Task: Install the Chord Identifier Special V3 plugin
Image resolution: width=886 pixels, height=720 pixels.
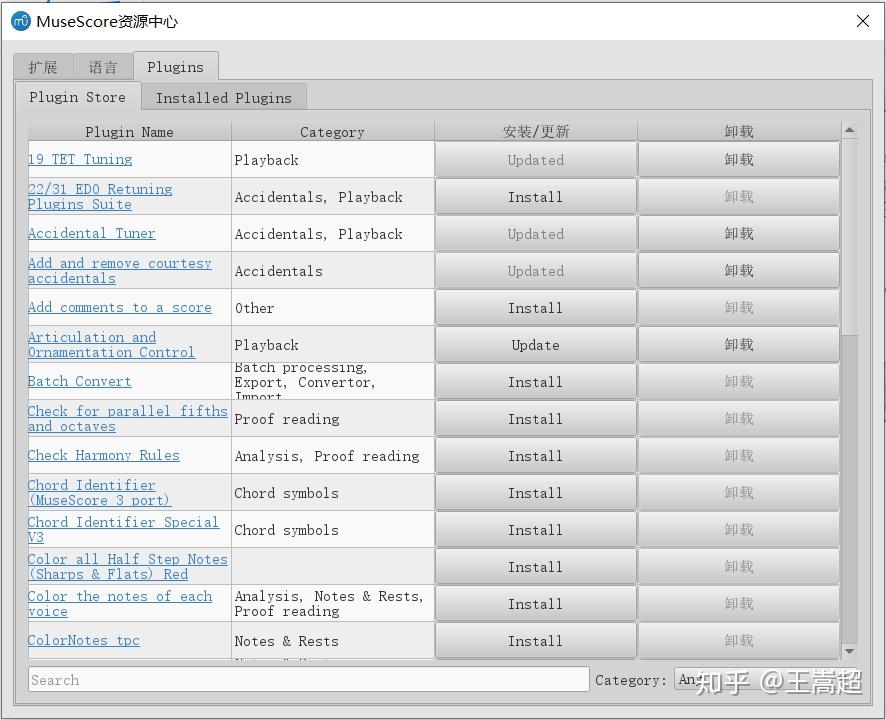Action: tap(535, 529)
